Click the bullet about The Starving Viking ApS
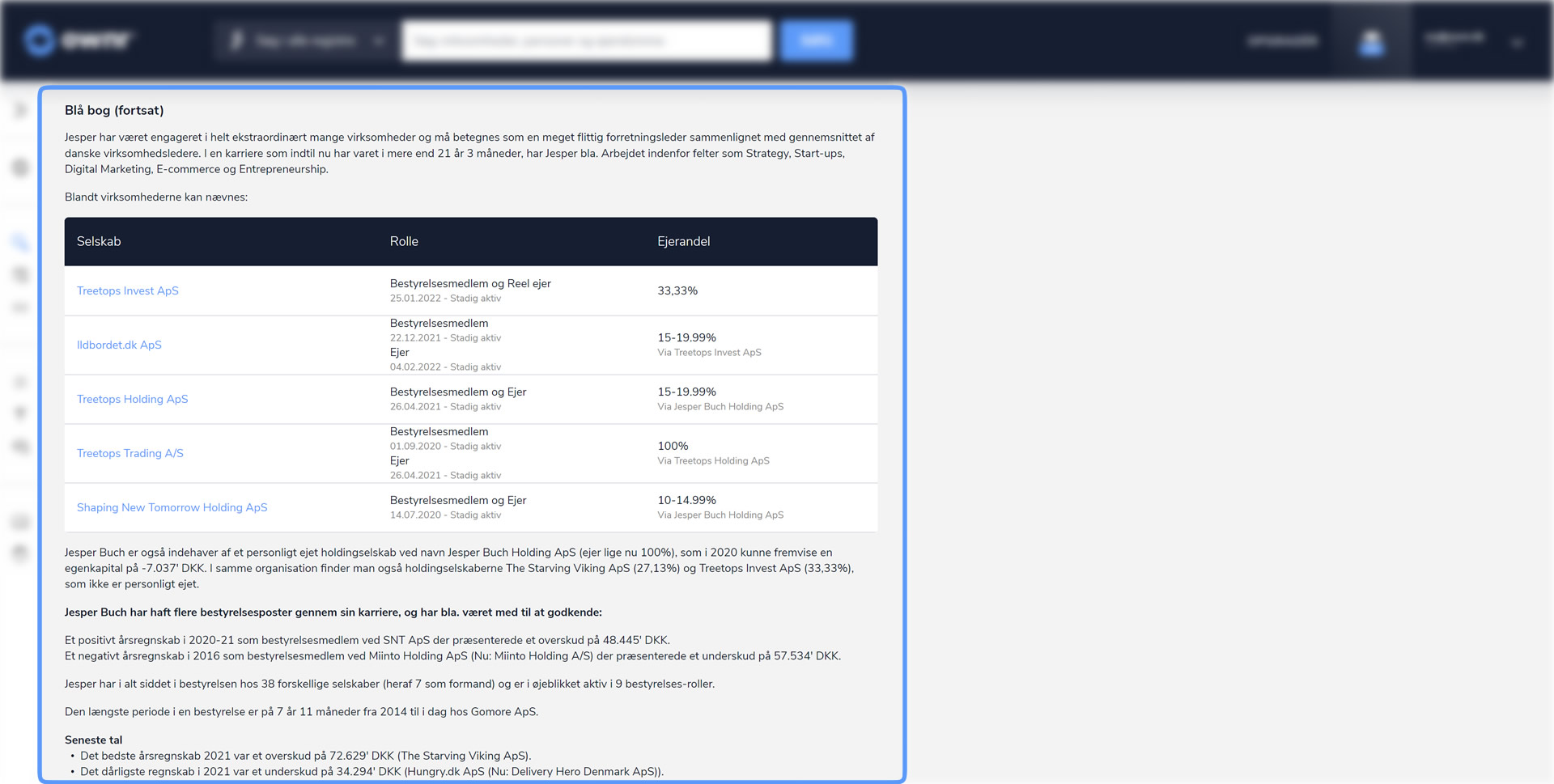The image size is (1554, 784). point(306,756)
